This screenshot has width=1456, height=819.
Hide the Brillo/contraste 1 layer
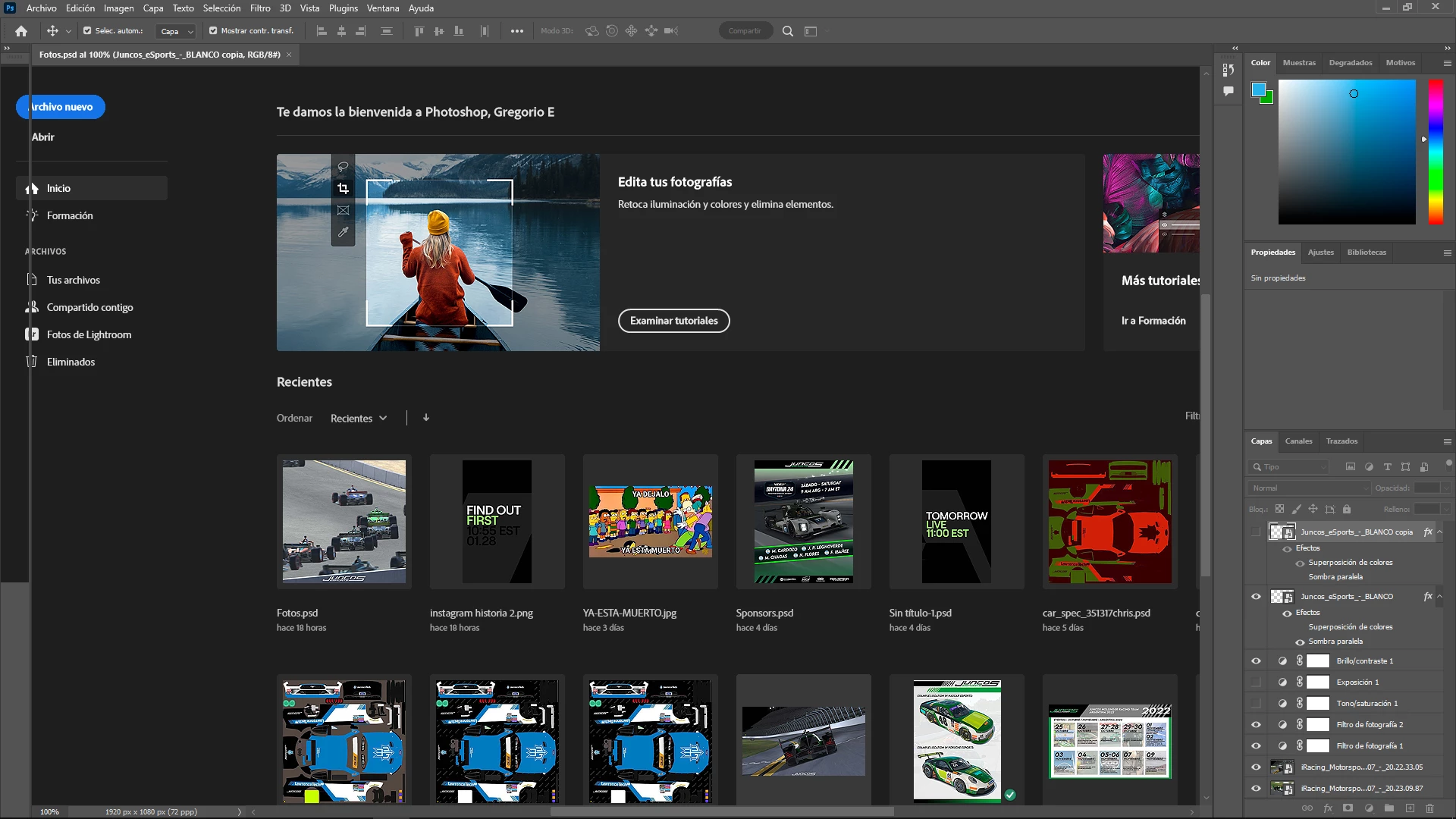point(1256,661)
